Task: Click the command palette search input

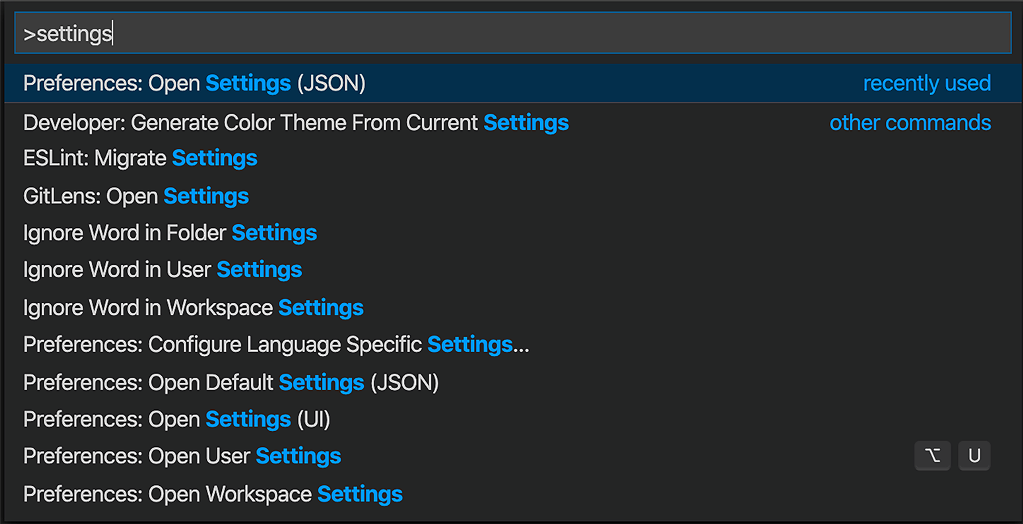Action: pyautogui.click(x=512, y=33)
